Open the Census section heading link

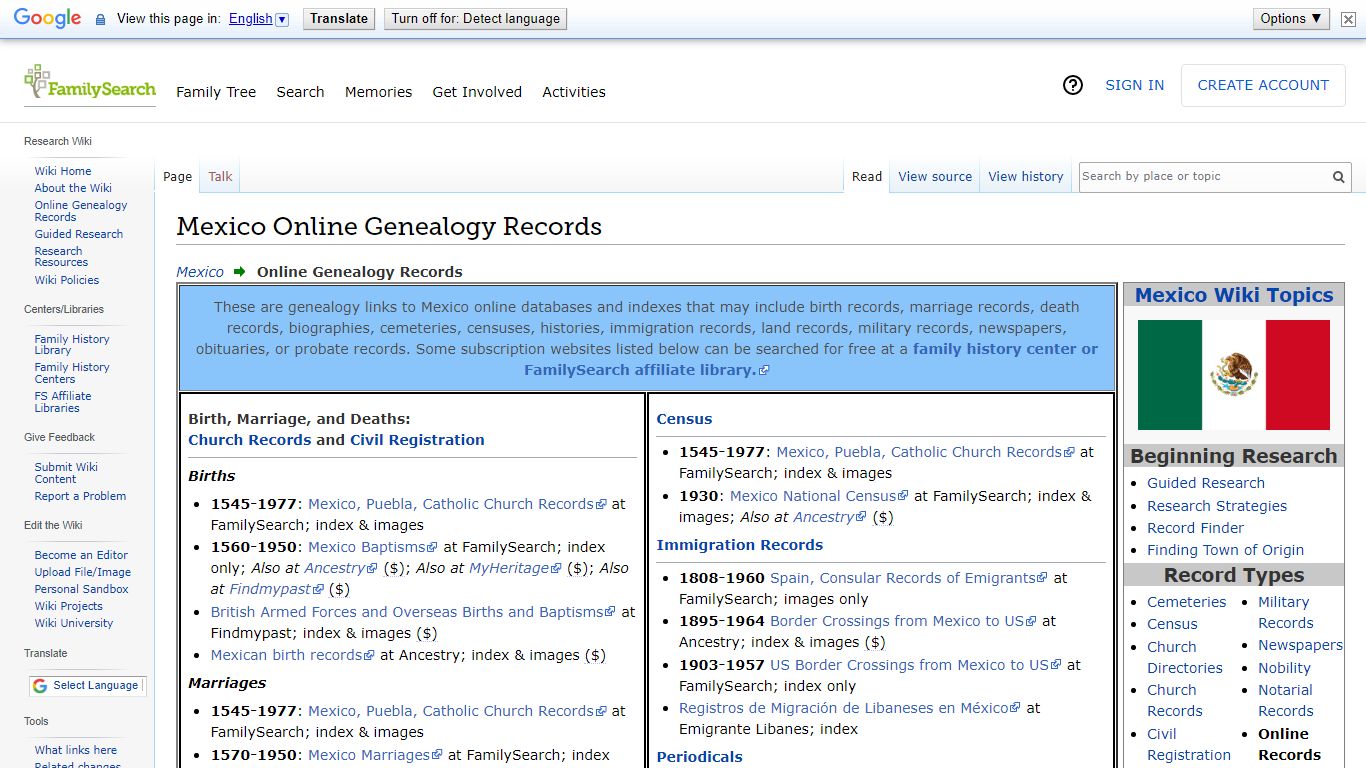point(684,419)
